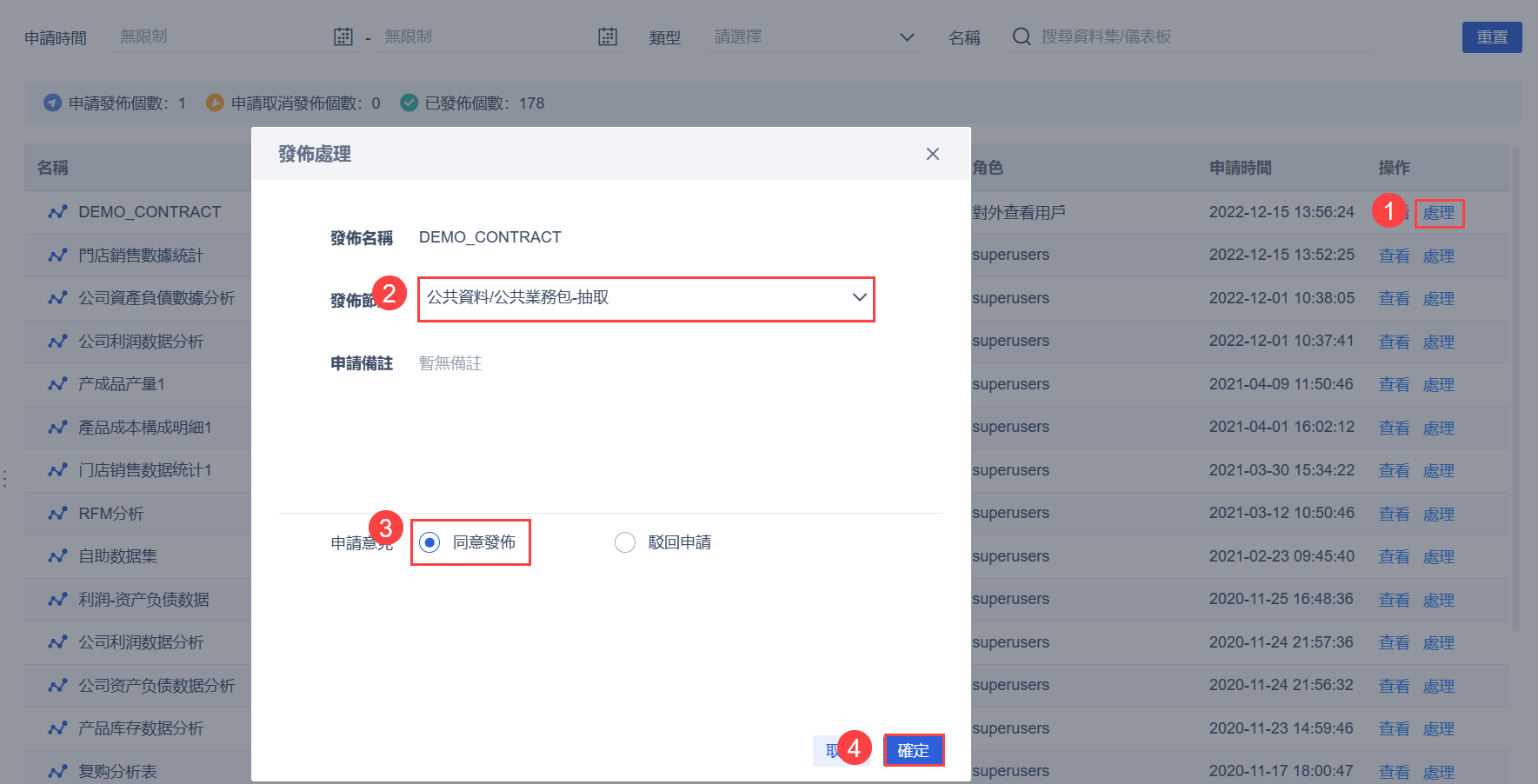Open the end date calendar picker icon
Viewport: 1538px width, 784px height.
pos(608,37)
